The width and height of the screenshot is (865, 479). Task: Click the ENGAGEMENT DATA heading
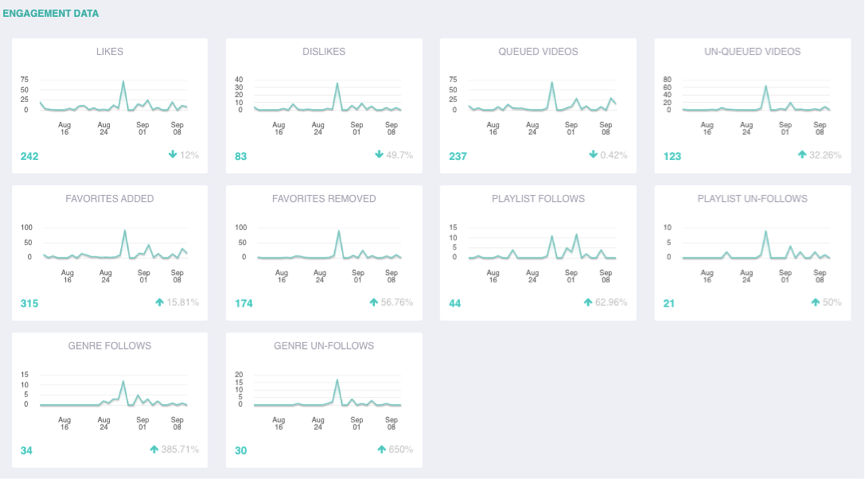coord(51,13)
